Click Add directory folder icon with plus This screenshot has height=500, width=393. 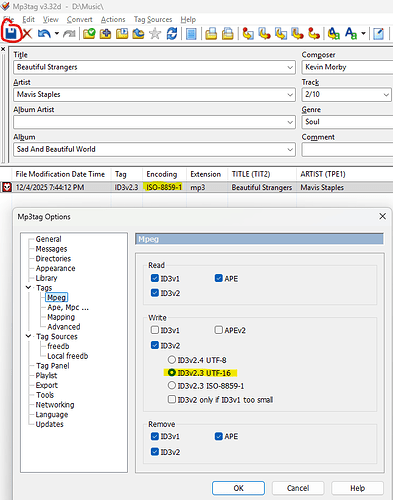coord(105,33)
